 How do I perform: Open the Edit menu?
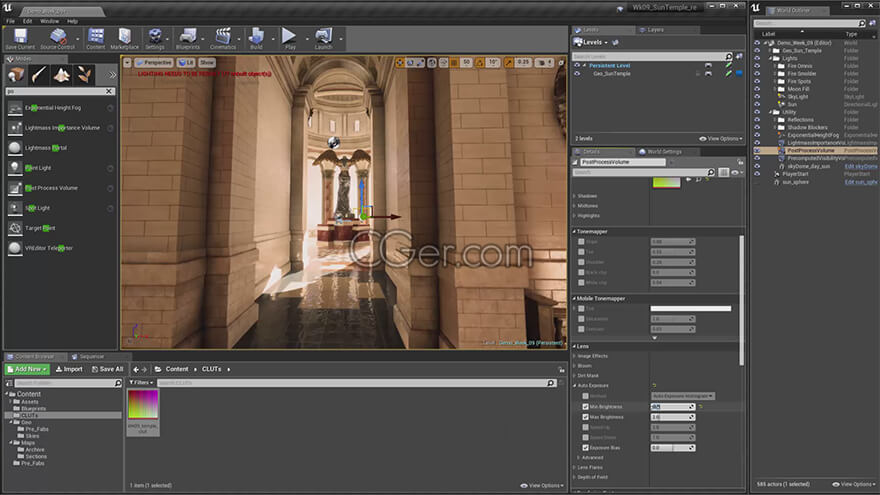click(28, 21)
